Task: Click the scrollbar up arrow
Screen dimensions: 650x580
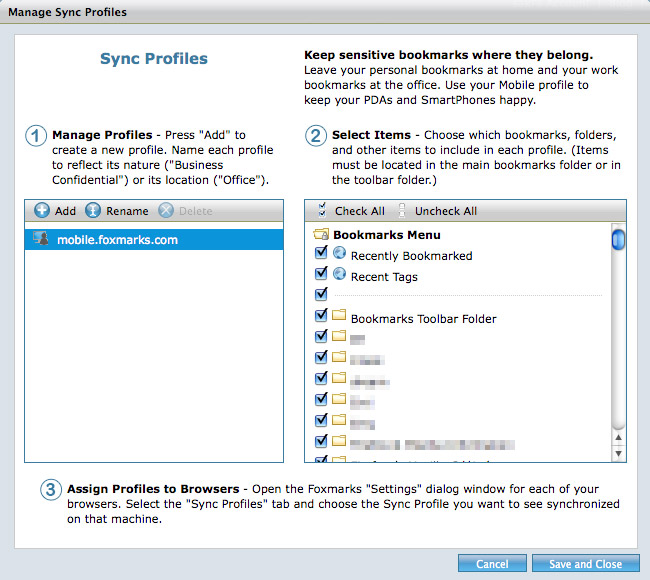Action: (x=618, y=437)
